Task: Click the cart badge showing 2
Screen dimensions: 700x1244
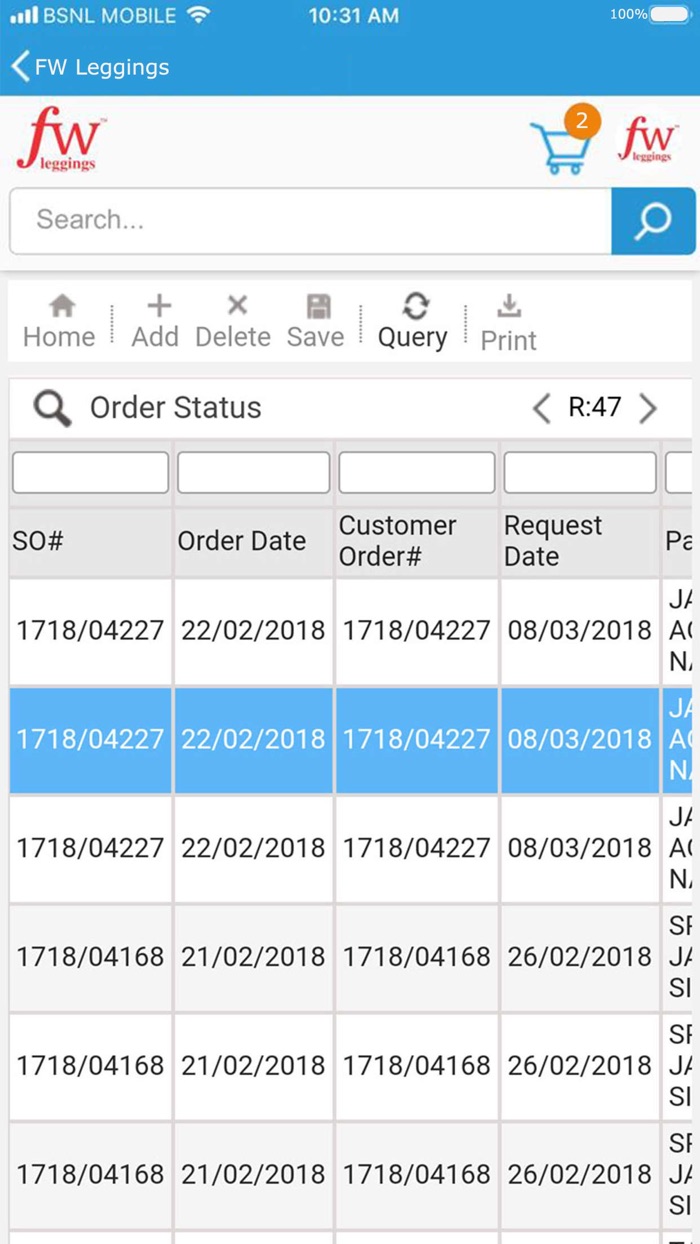Action: [x=582, y=122]
